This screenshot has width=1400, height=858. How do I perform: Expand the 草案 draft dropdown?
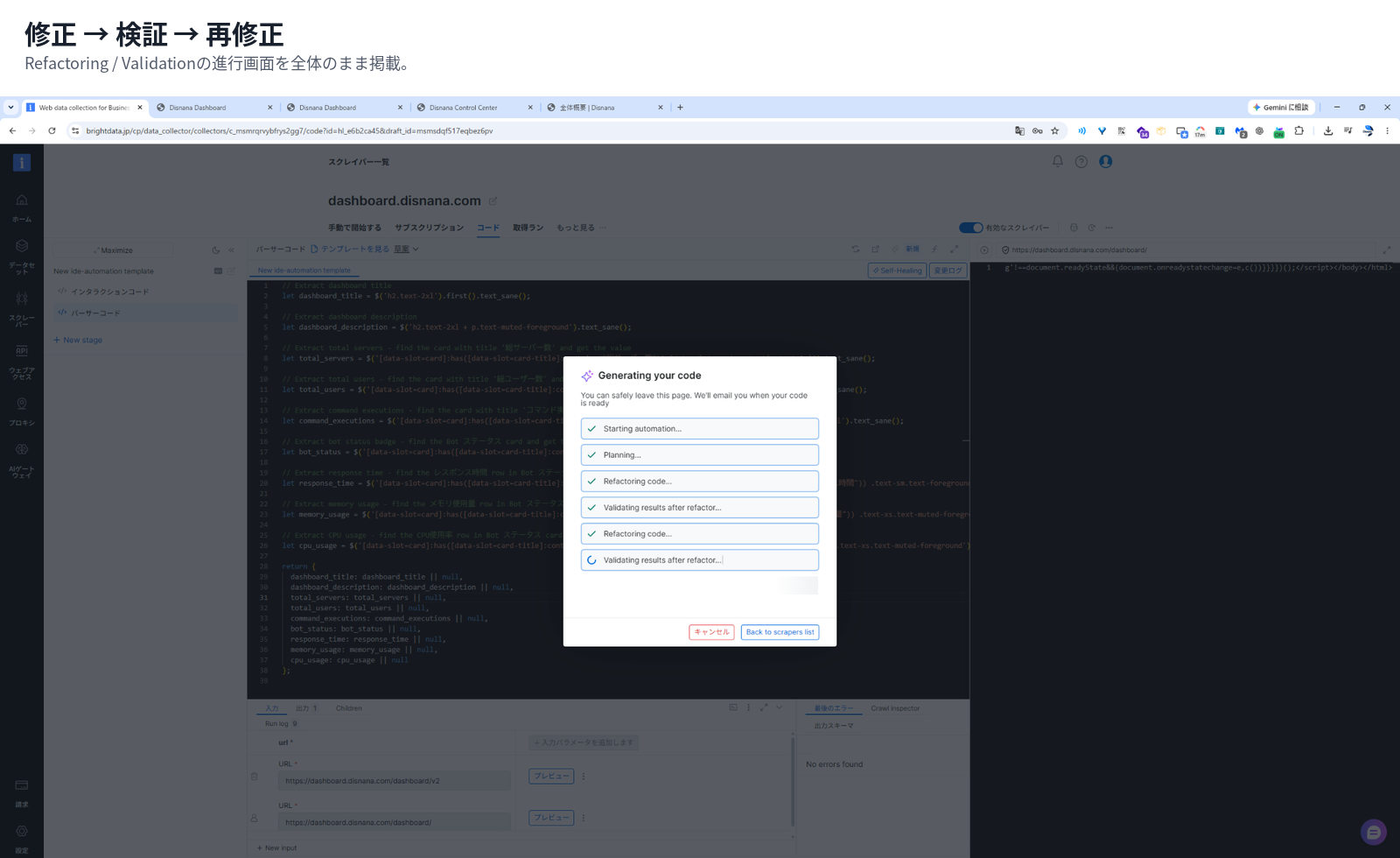406,250
